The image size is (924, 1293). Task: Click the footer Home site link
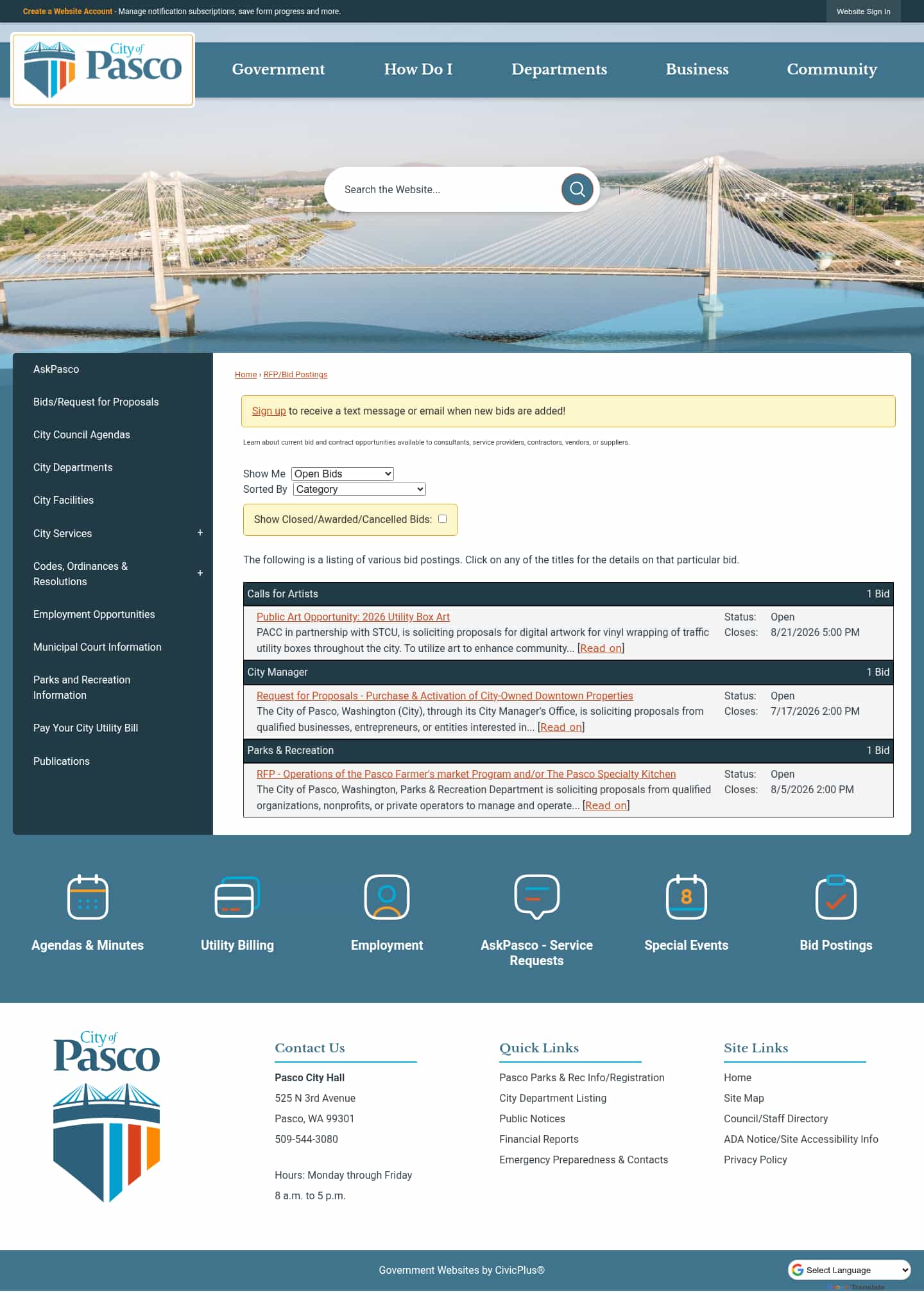[738, 1077]
